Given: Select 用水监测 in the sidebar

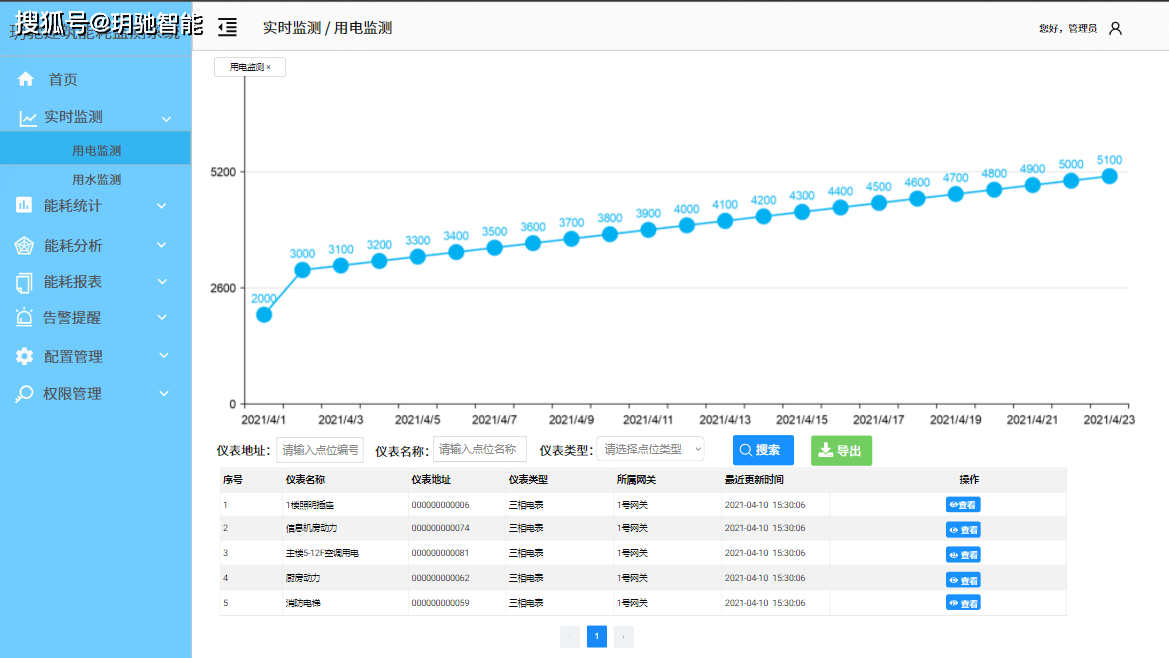Looking at the screenshot, I should pyautogui.click(x=96, y=180).
